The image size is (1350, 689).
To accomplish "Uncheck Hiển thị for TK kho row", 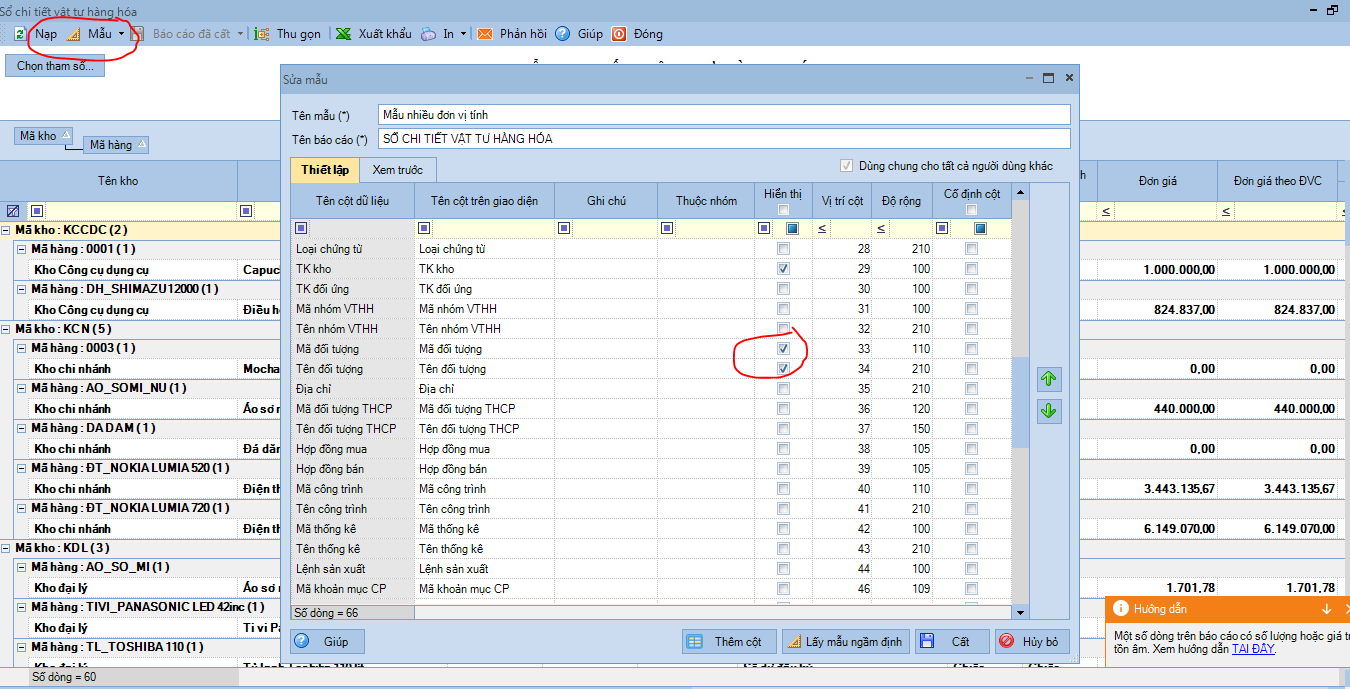I will point(783,269).
